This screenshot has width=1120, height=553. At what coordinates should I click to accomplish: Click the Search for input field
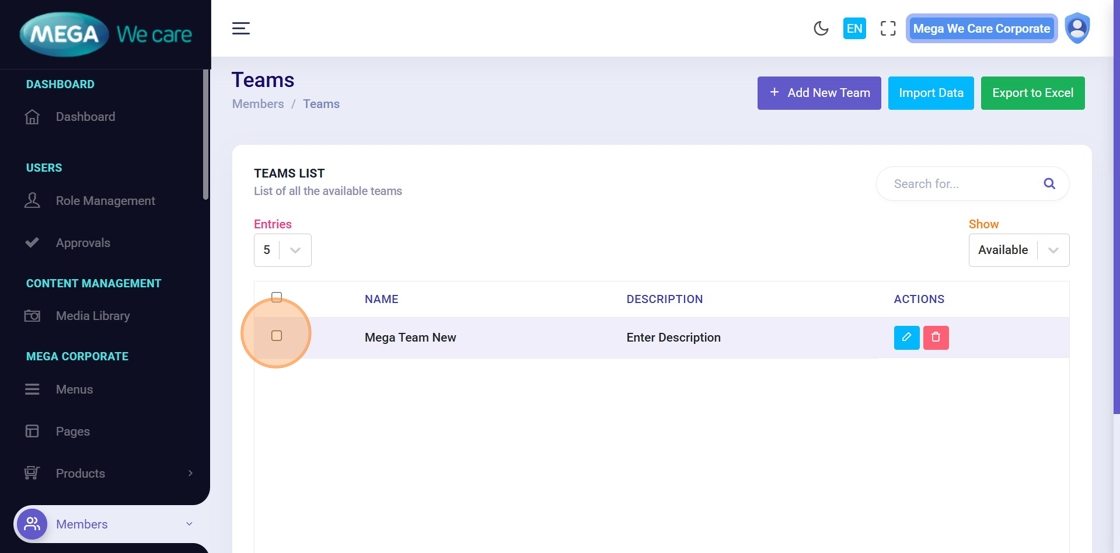pyautogui.click(x=960, y=184)
